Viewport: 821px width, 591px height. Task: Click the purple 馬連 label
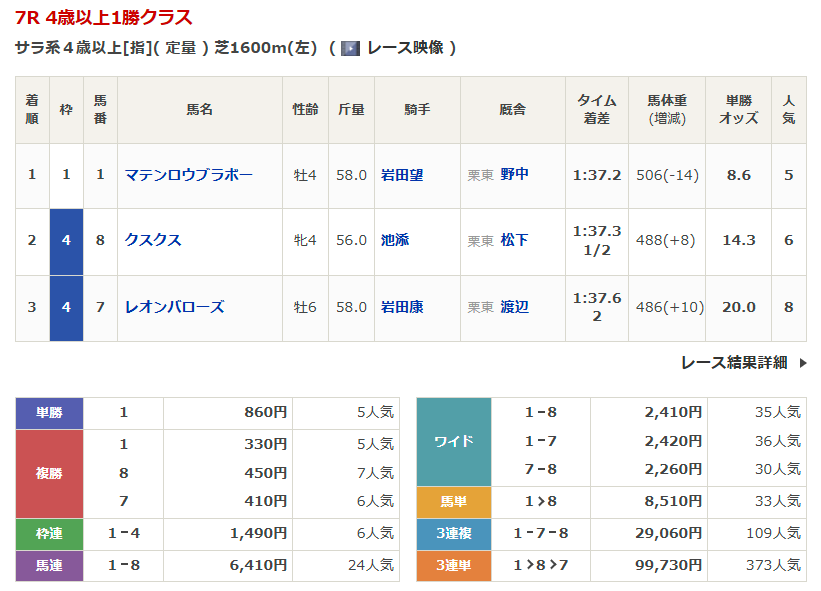coord(49,566)
